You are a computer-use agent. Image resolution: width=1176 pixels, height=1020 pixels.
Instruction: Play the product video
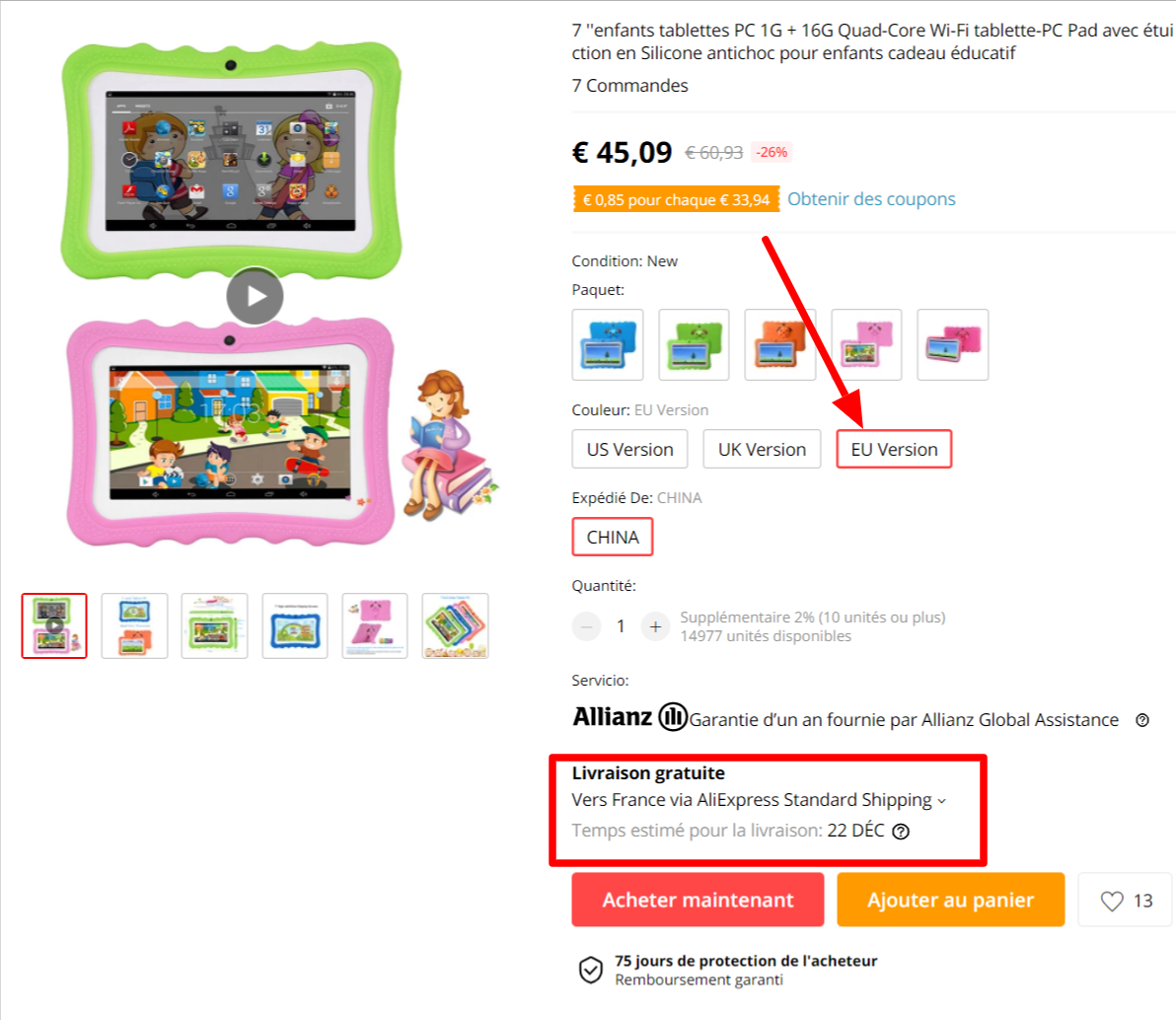255,296
